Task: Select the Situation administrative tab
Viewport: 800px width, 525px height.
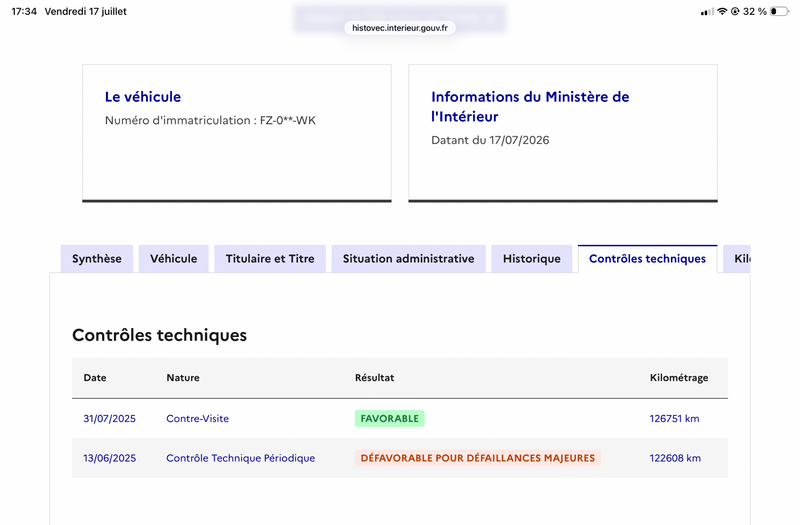Action: tap(409, 259)
